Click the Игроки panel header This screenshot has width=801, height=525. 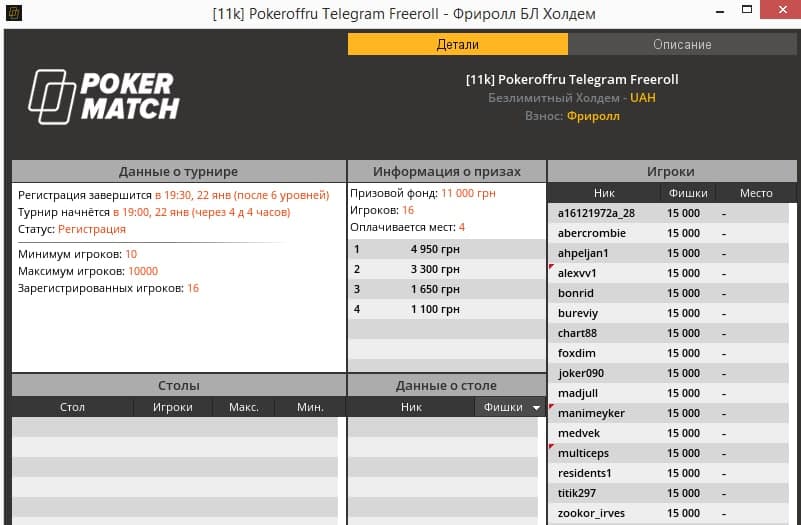coord(671,172)
